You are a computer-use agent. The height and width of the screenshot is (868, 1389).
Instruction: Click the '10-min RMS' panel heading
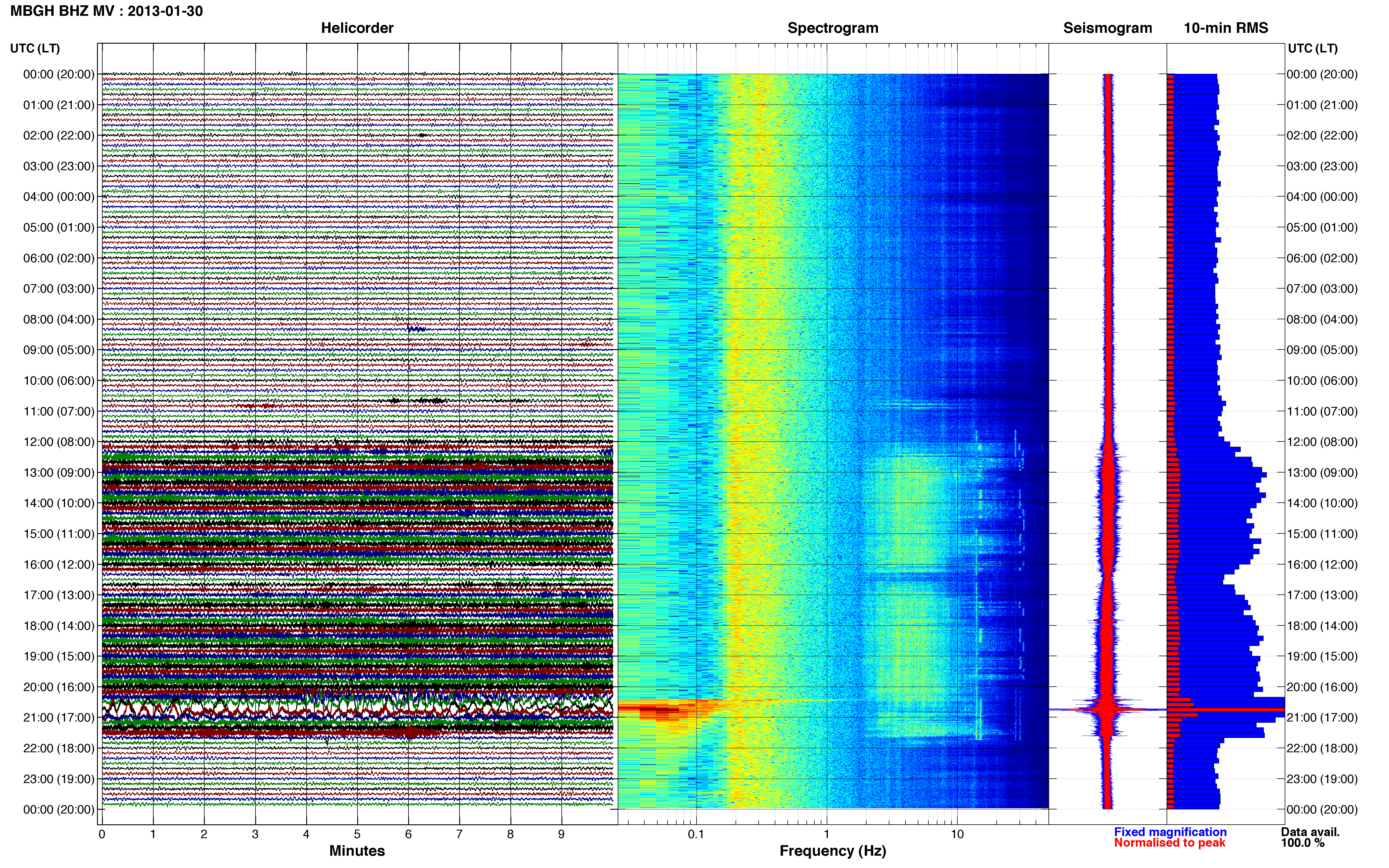tap(1226, 28)
